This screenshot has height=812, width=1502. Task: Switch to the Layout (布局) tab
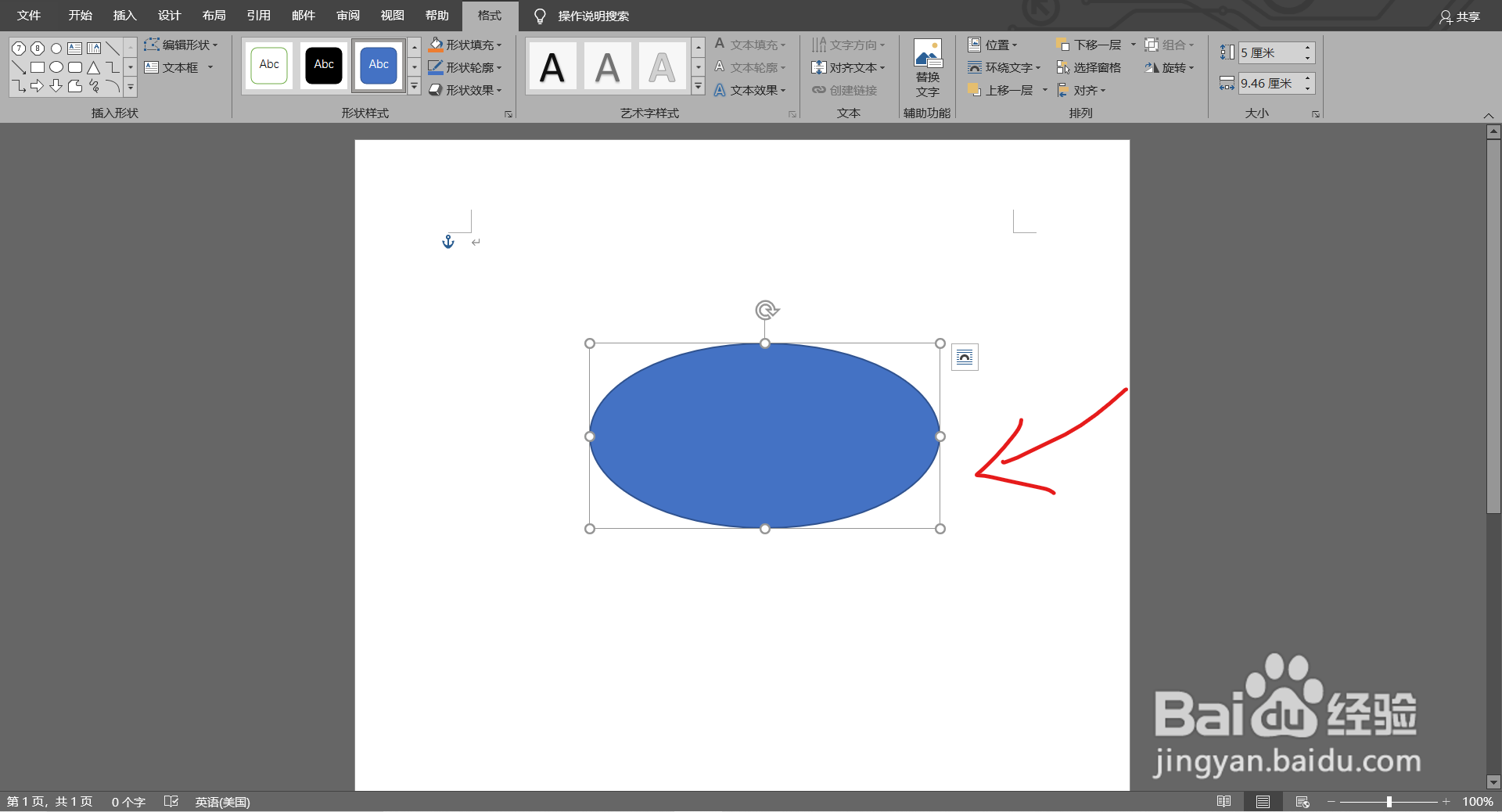214,16
